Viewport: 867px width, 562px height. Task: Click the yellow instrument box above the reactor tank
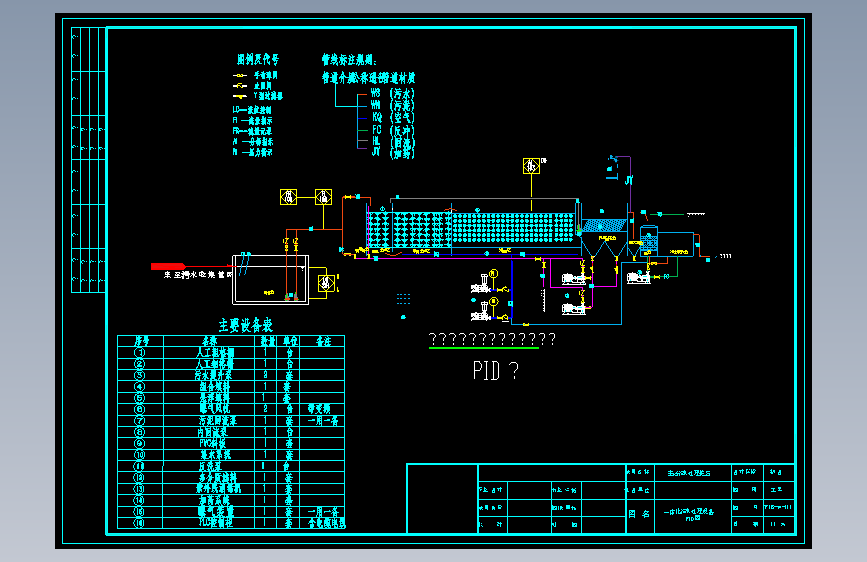531,166
